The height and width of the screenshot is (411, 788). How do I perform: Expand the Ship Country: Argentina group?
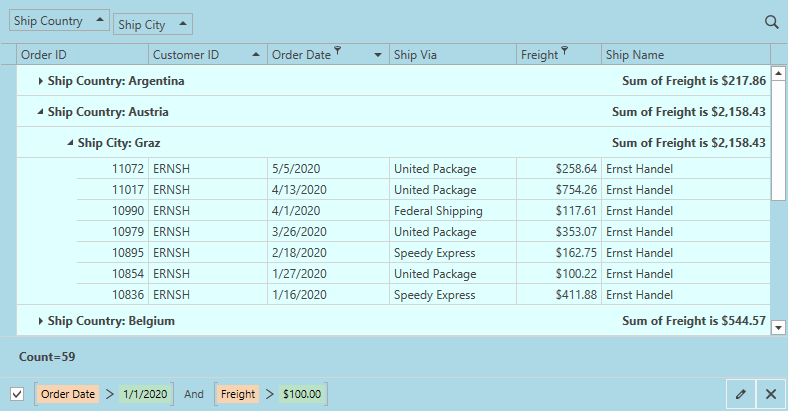click(40, 81)
